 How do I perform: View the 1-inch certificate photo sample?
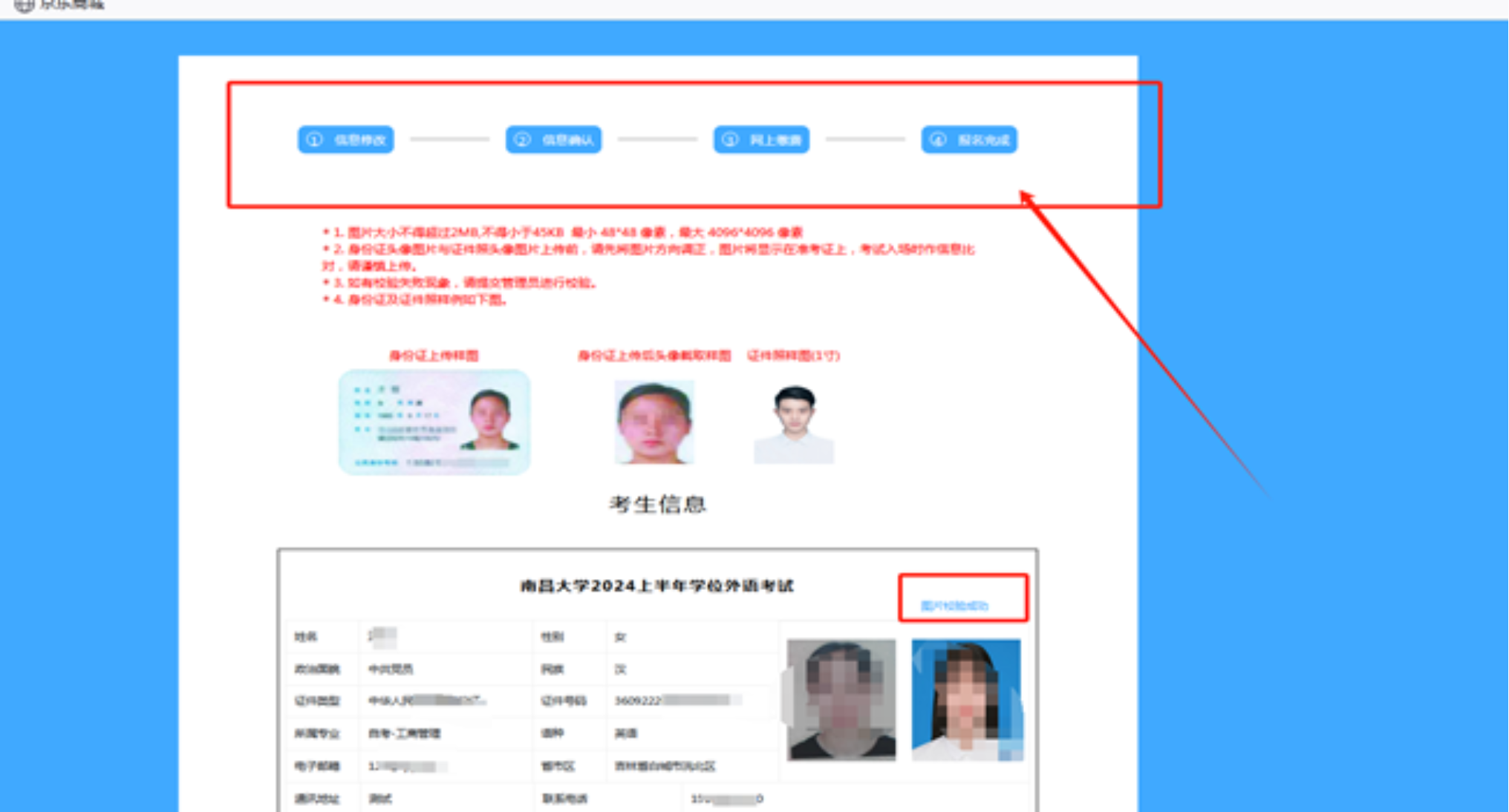[x=794, y=425]
